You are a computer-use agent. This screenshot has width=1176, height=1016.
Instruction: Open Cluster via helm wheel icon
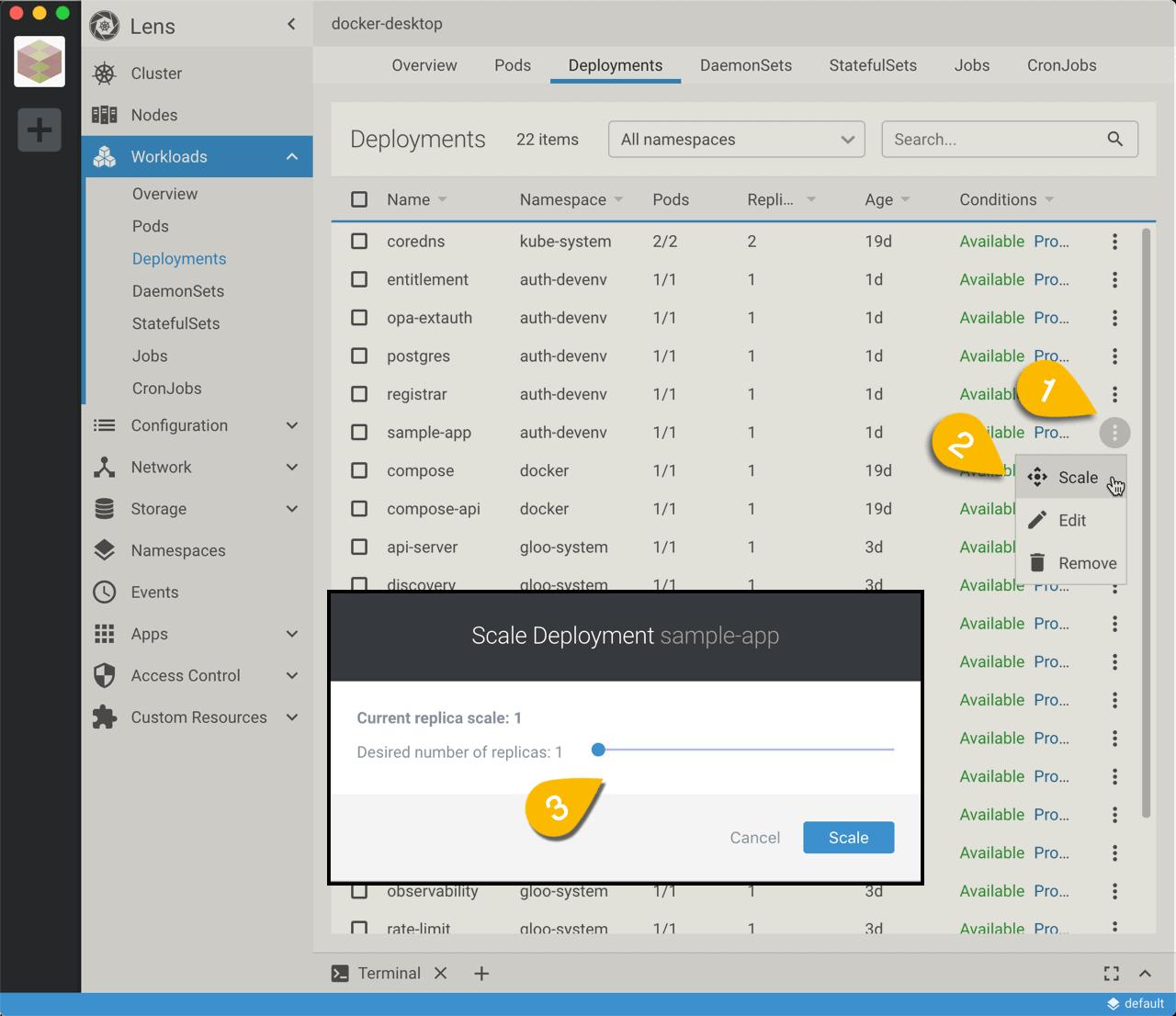pyautogui.click(x=105, y=73)
